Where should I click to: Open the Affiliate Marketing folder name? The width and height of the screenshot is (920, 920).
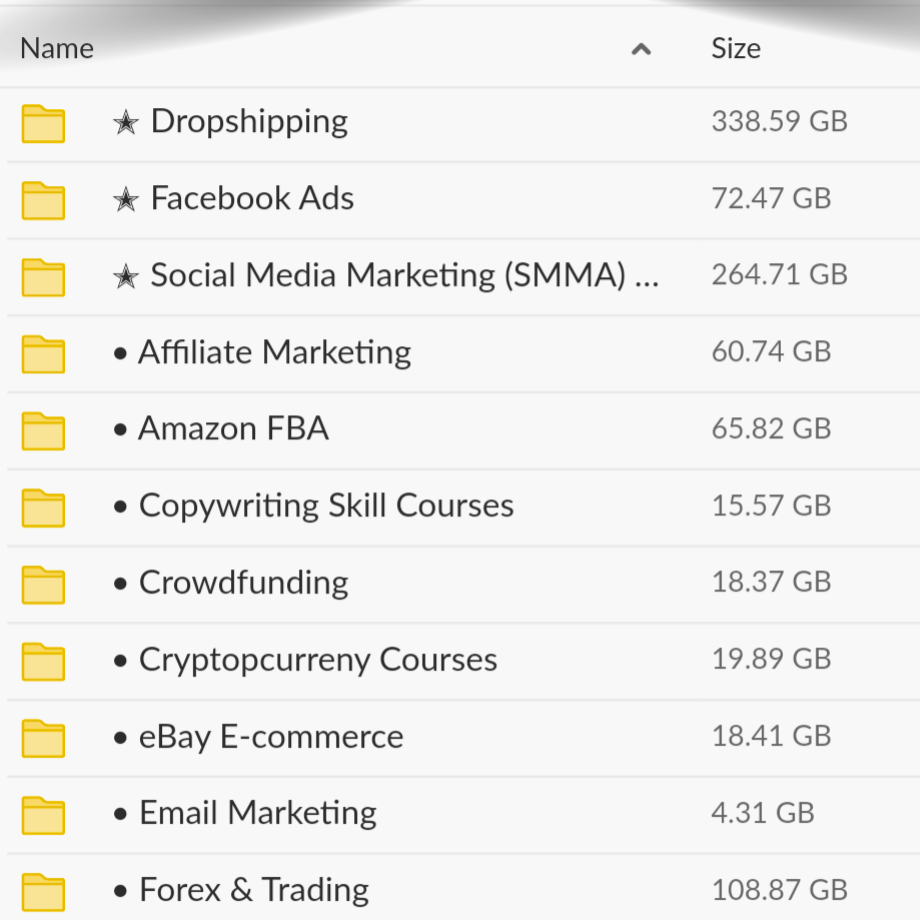point(275,352)
